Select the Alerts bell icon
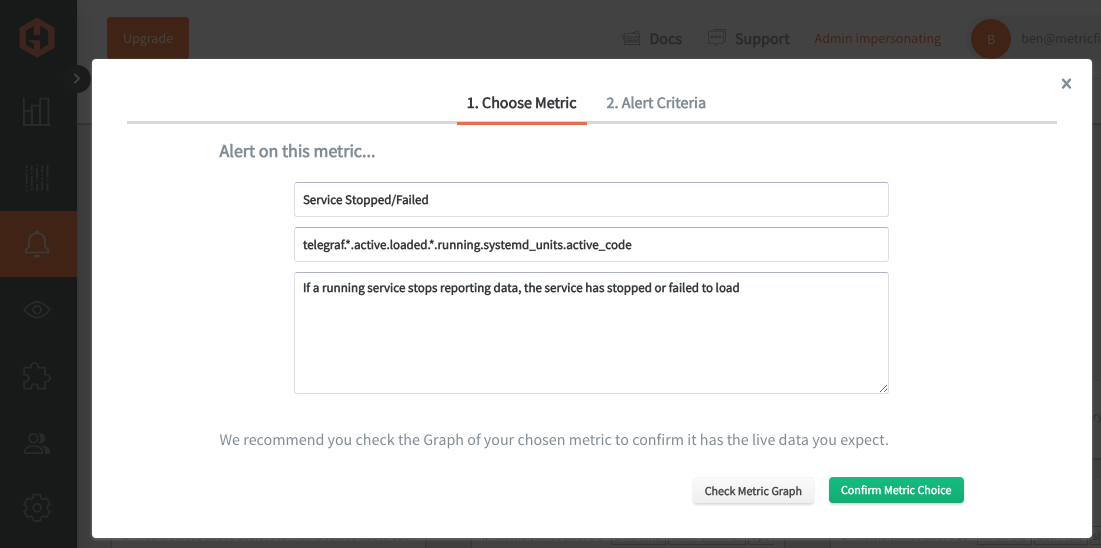Viewport: 1101px width, 548px height. pos(37,243)
